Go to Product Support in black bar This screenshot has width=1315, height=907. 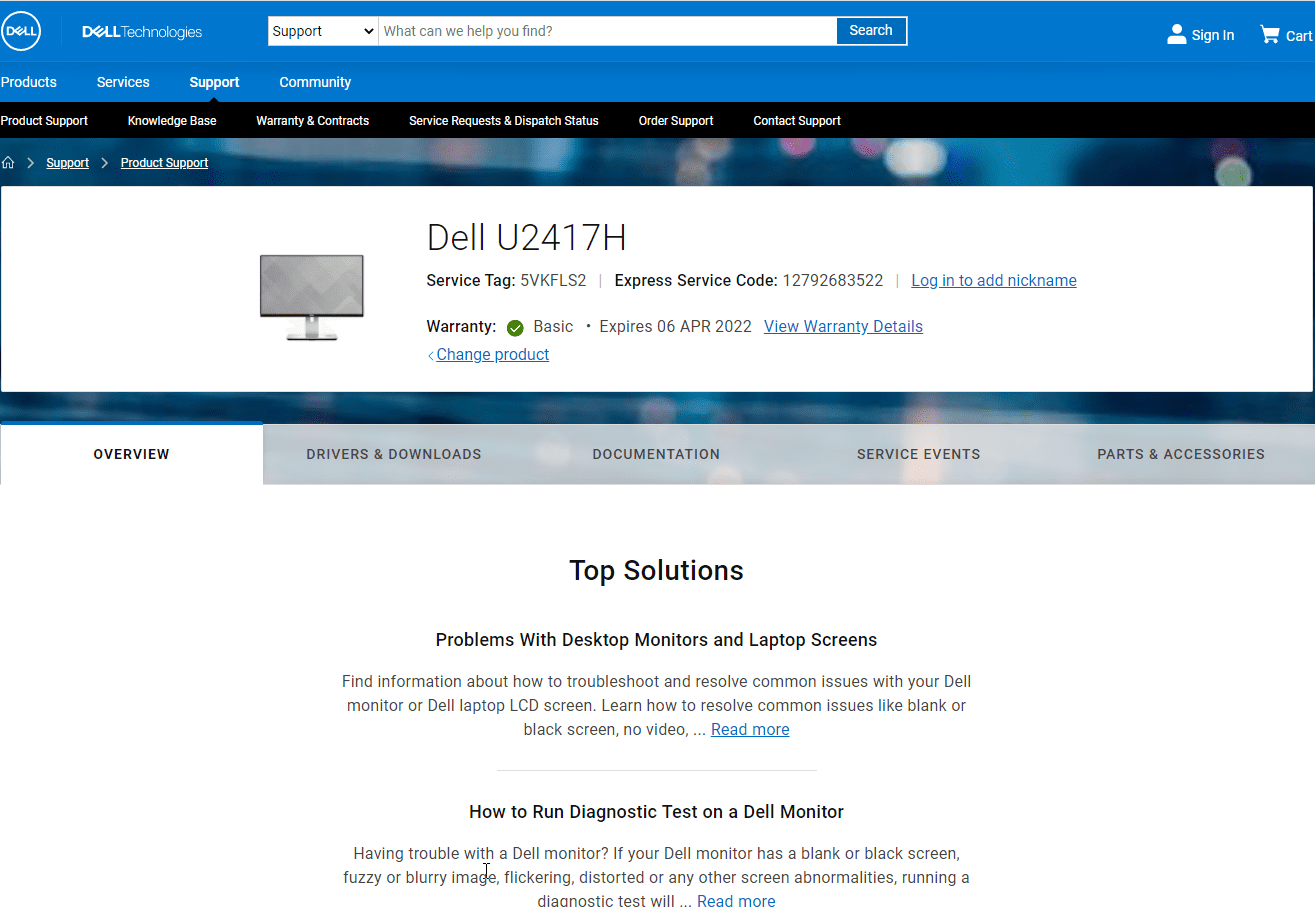point(44,121)
